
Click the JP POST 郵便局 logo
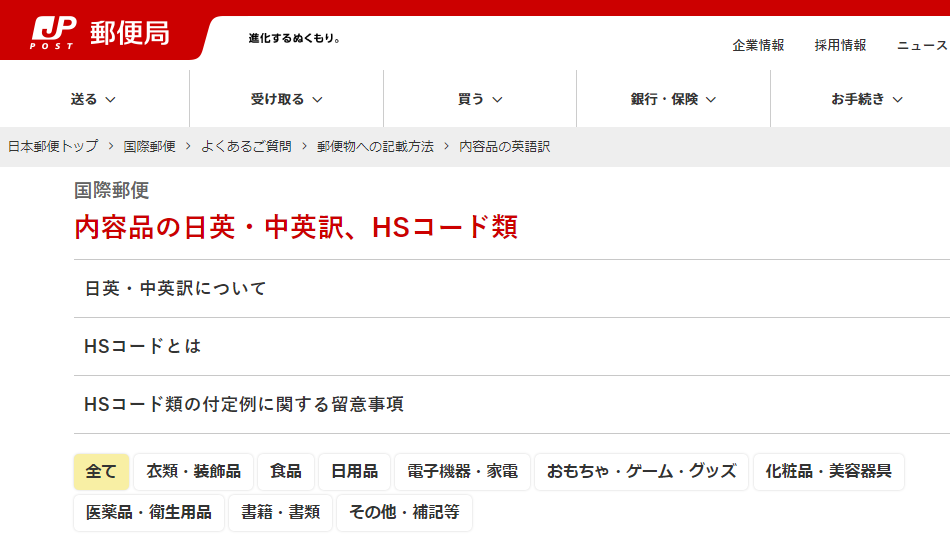(x=100, y=33)
